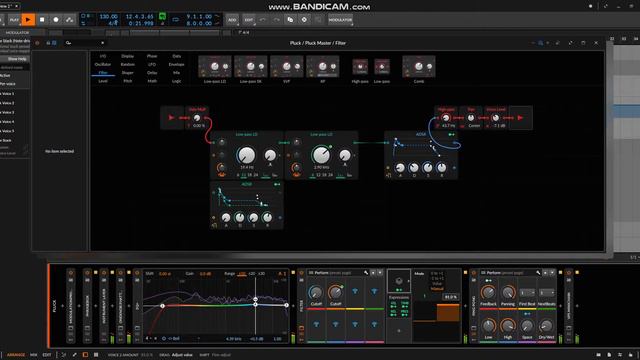Click the undo arrow icon
The width and height of the screenshot is (640, 360).
click(x=262, y=20)
